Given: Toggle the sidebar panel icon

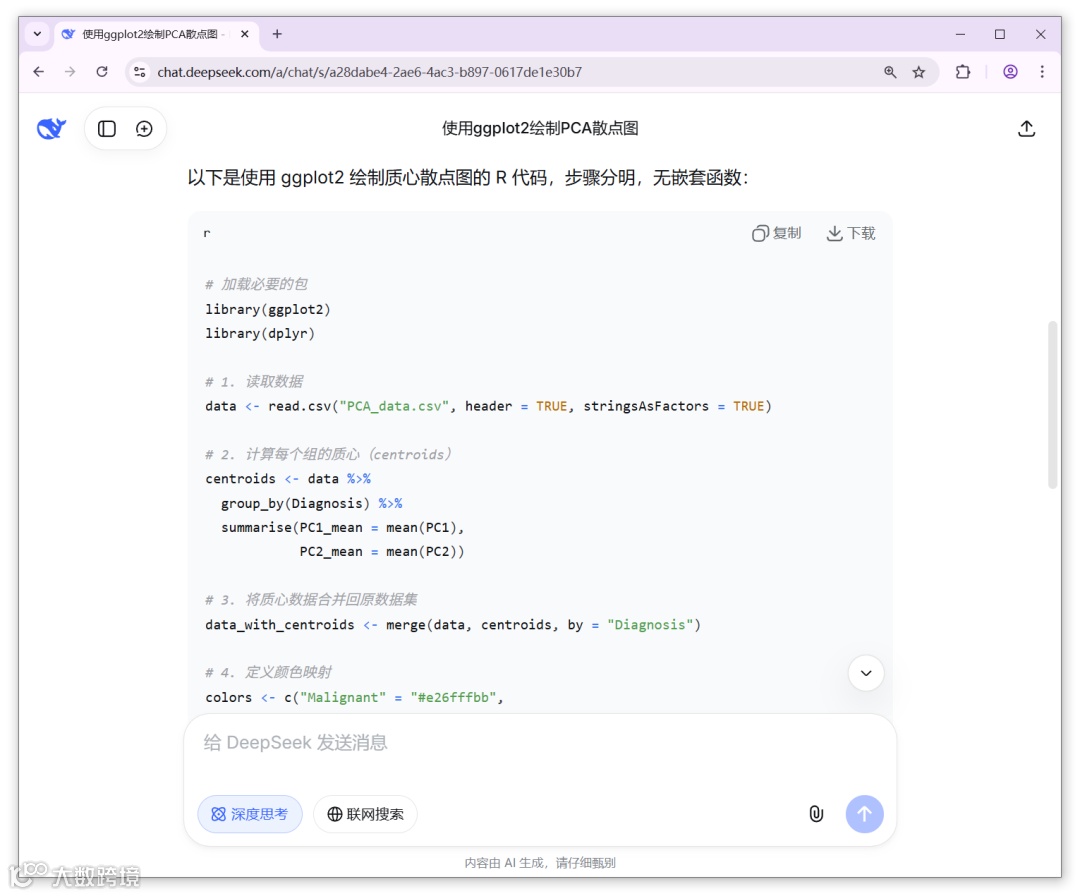Looking at the screenshot, I should point(107,129).
